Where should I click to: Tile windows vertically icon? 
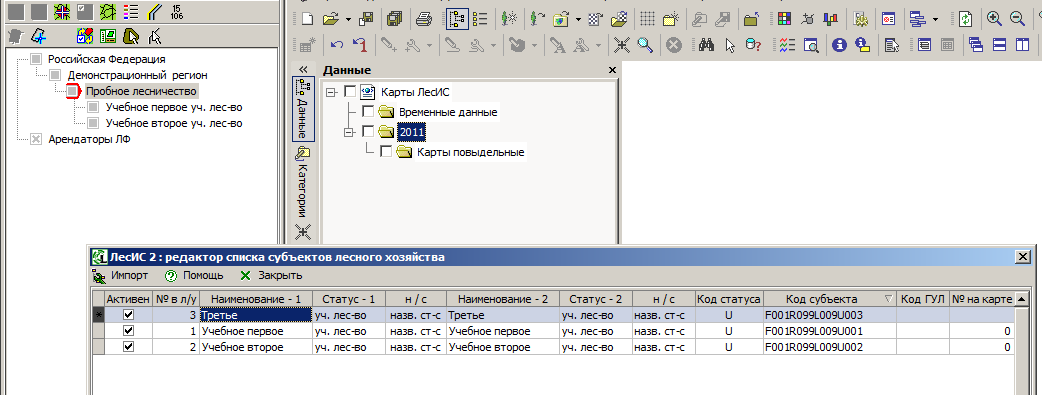(x=1021, y=45)
